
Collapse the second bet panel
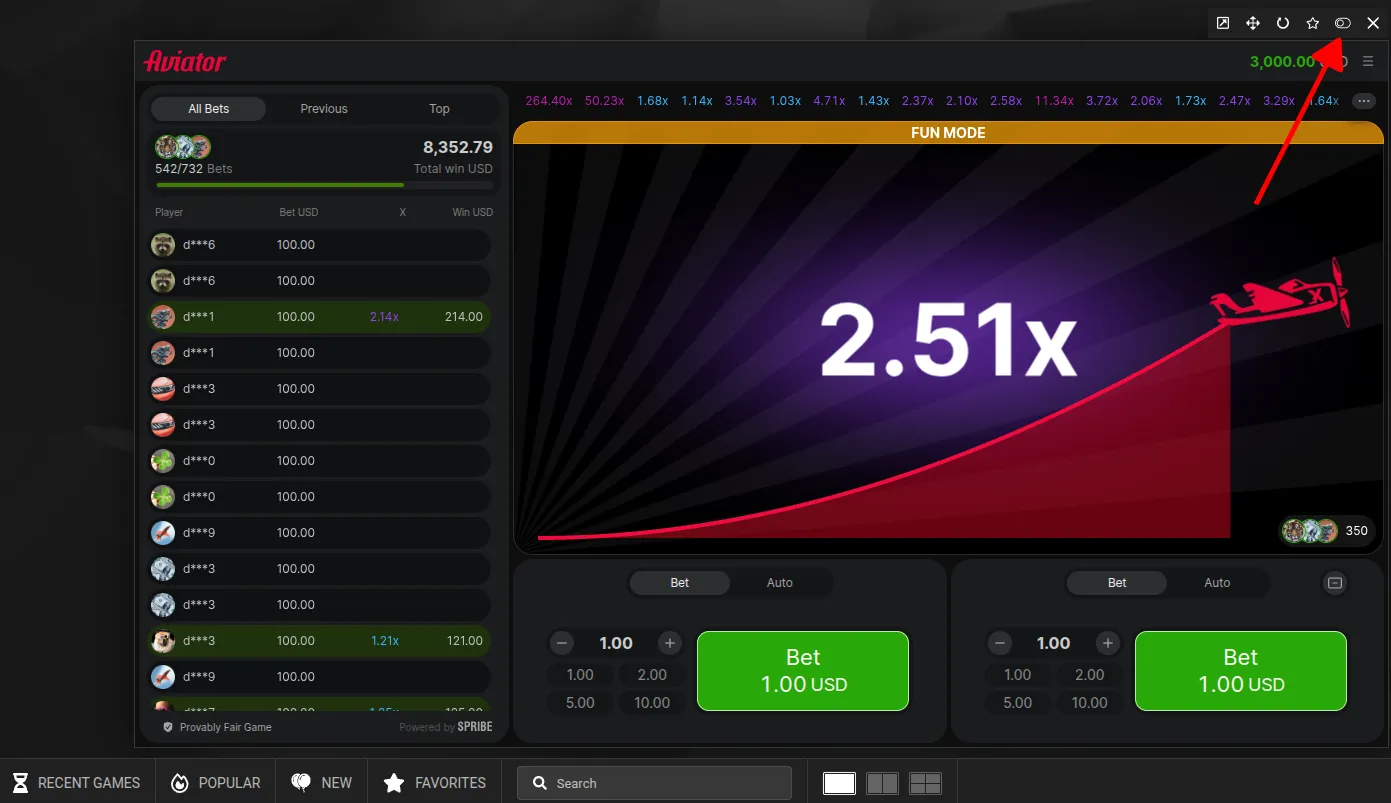(1334, 583)
